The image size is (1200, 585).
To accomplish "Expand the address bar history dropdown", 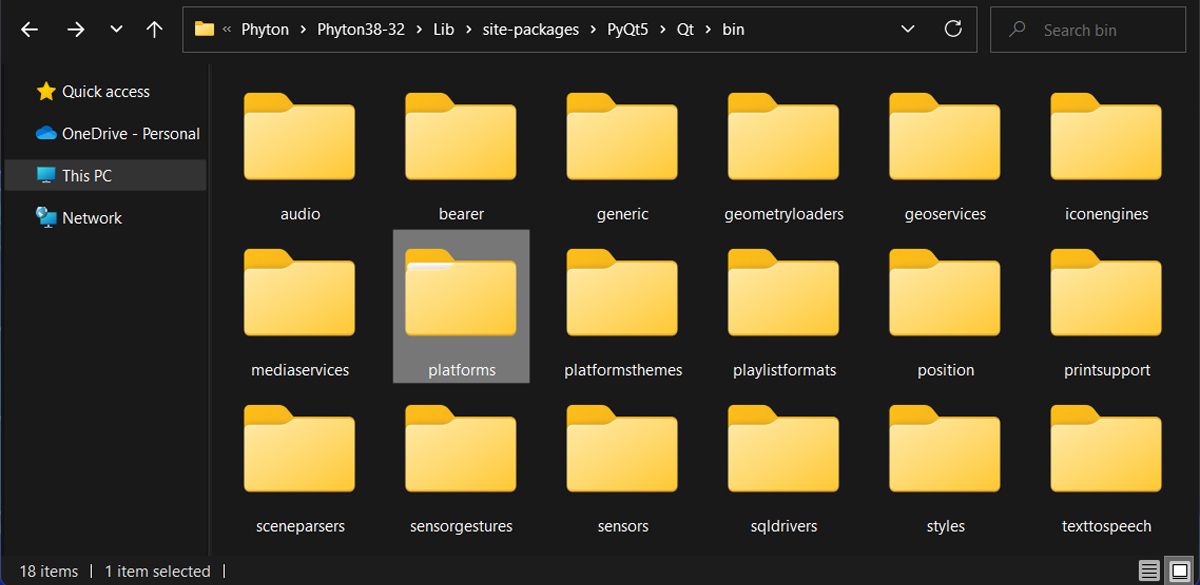I will [x=908, y=29].
